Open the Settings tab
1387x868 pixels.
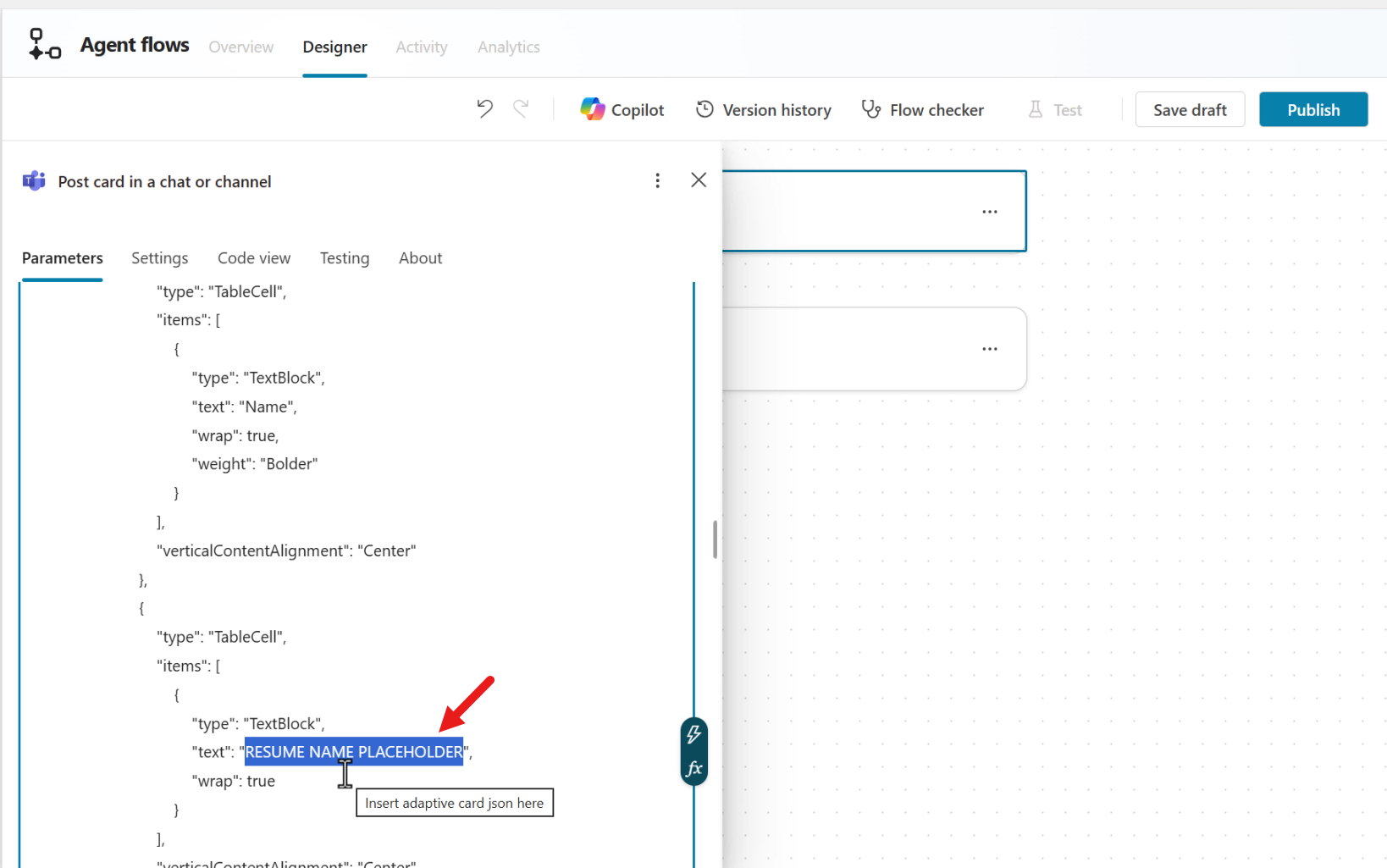(x=159, y=258)
